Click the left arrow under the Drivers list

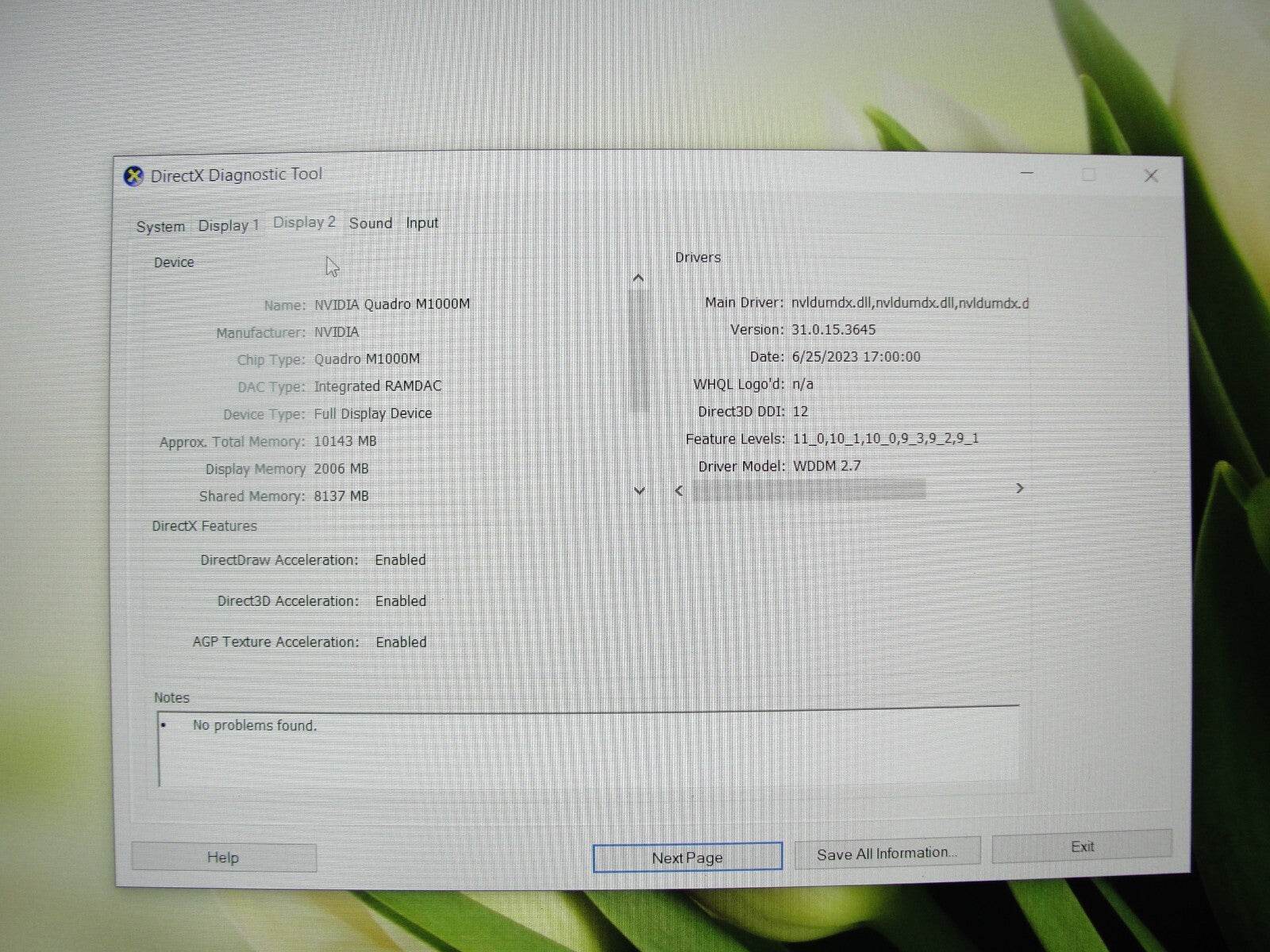(679, 490)
